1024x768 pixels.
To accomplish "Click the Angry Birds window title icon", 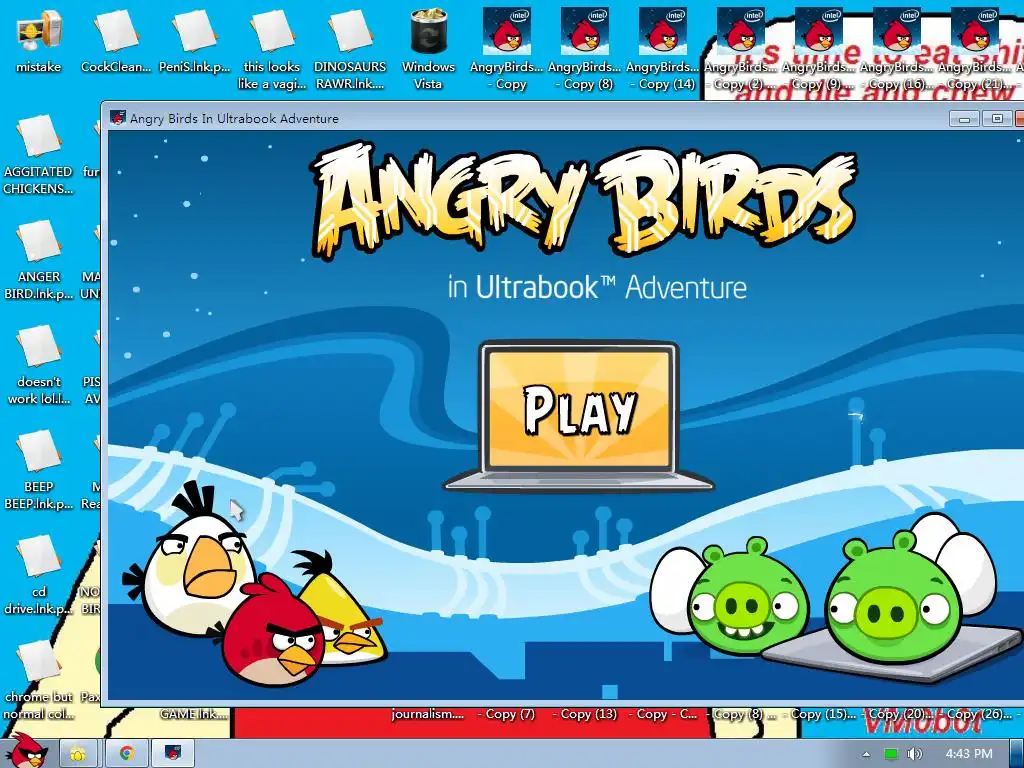I will pyautogui.click(x=118, y=118).
